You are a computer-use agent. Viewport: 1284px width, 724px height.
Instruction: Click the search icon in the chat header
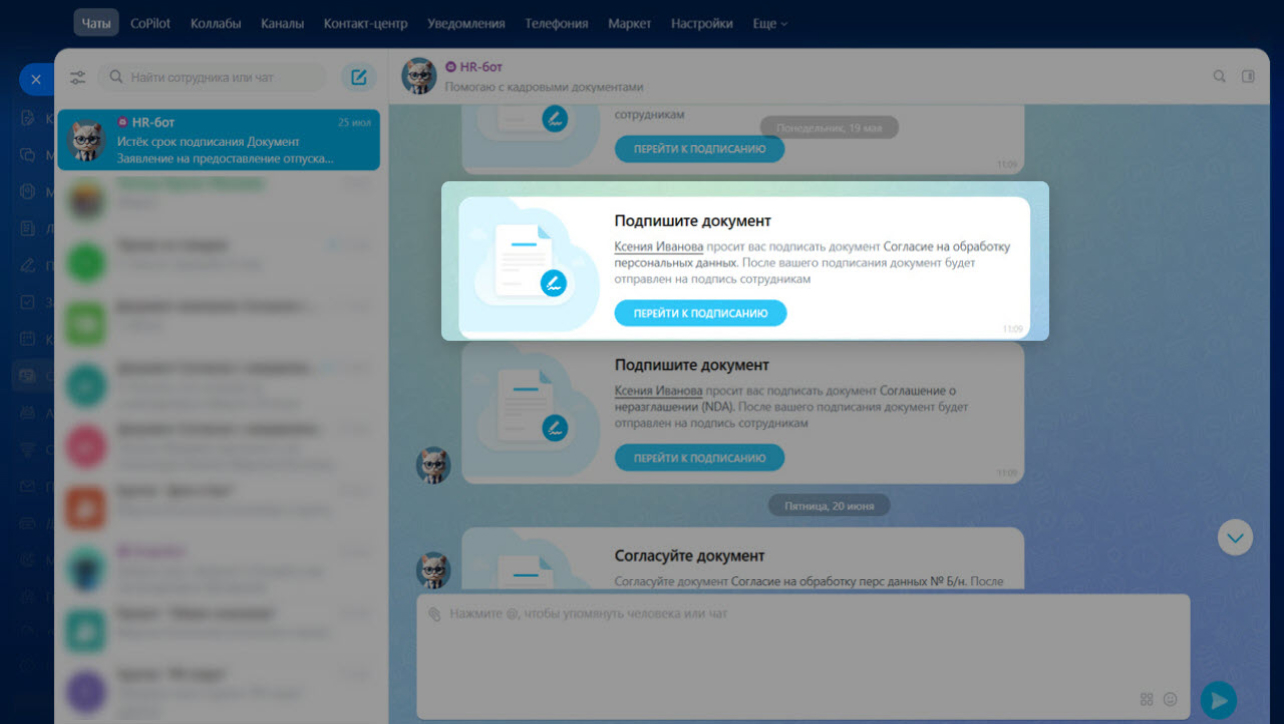[1219, 76]
